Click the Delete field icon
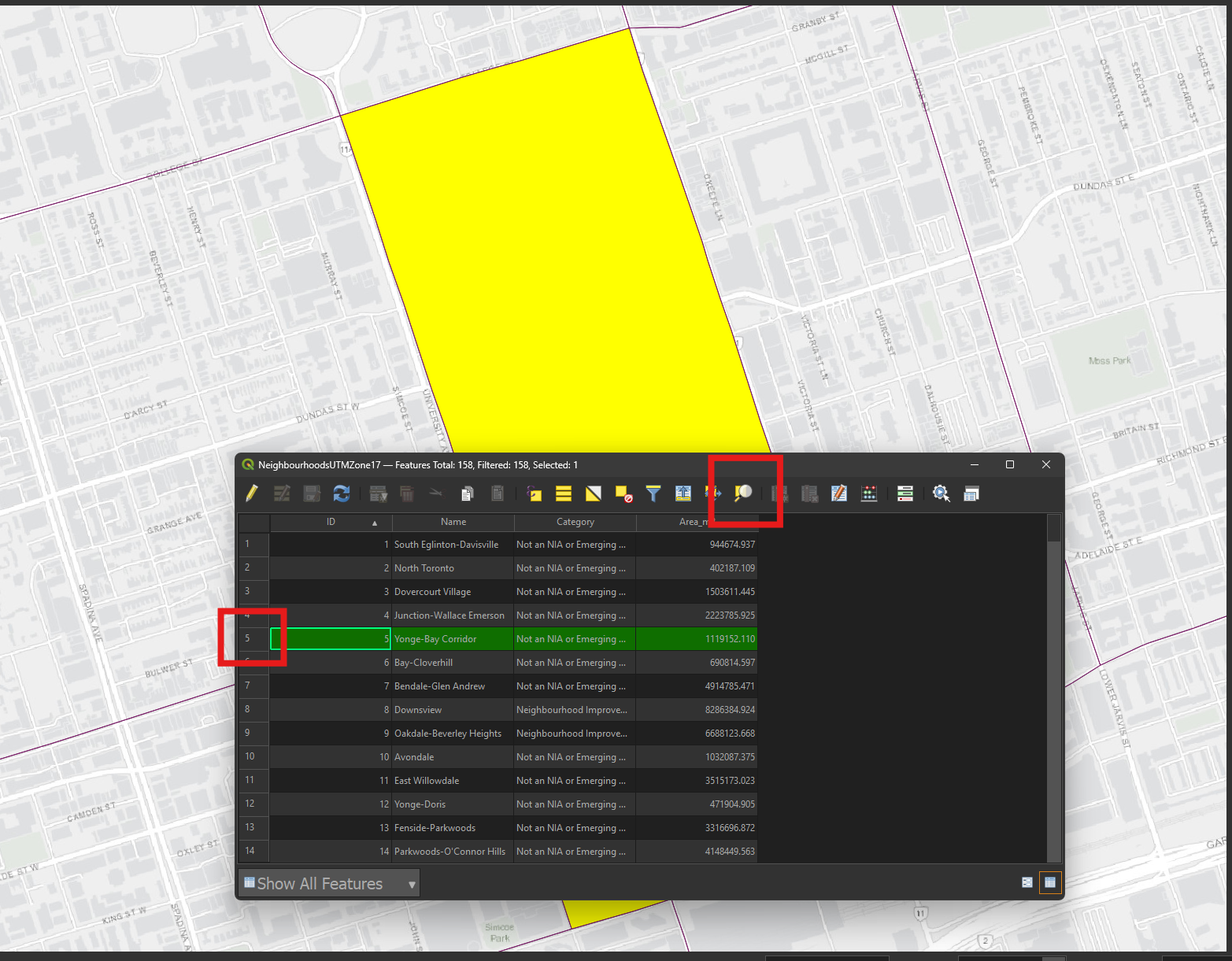Screen dimensions: 1232x961 click(809, 493)
